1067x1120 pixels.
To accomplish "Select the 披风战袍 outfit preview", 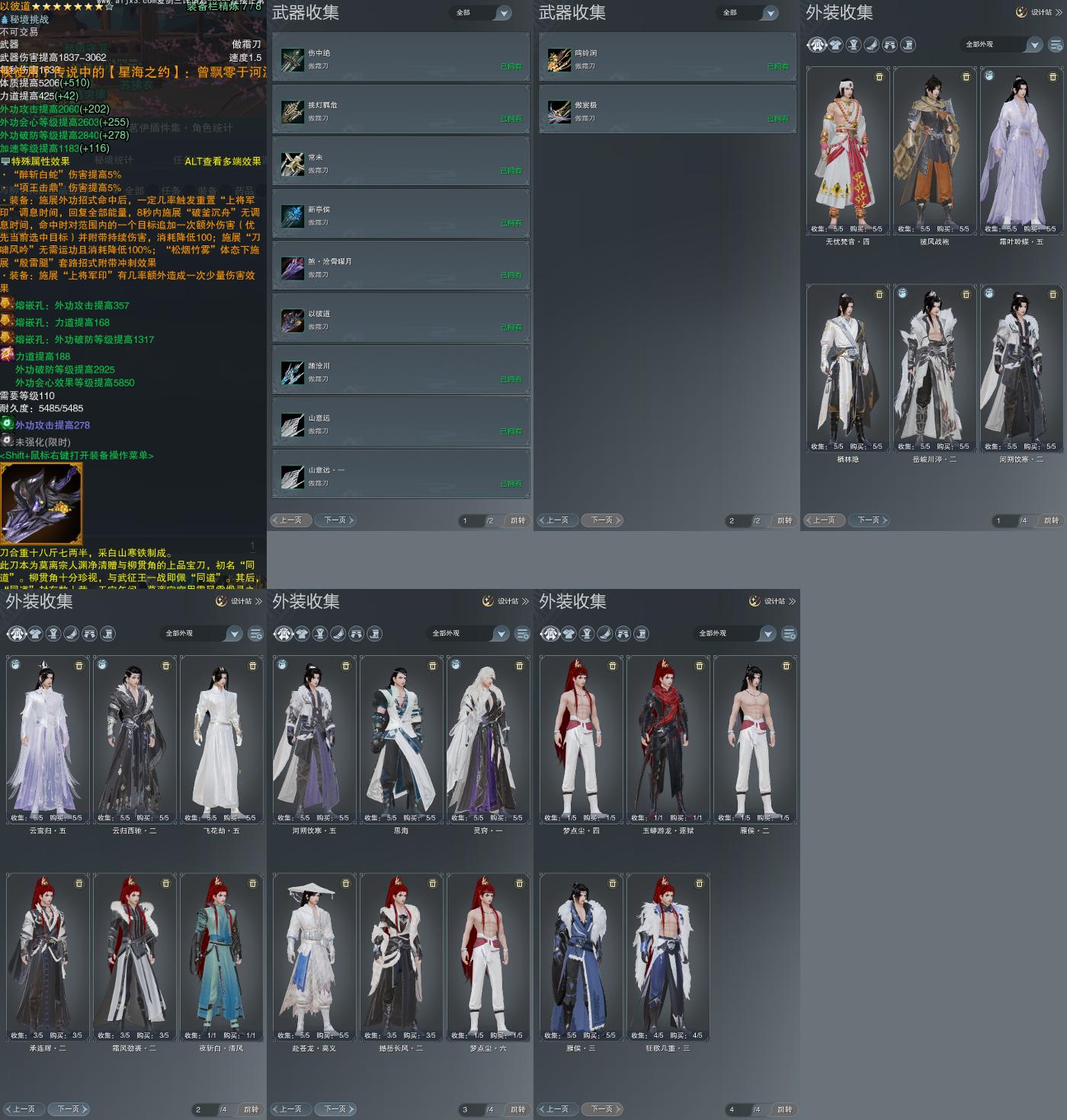I will pos(934,151).
